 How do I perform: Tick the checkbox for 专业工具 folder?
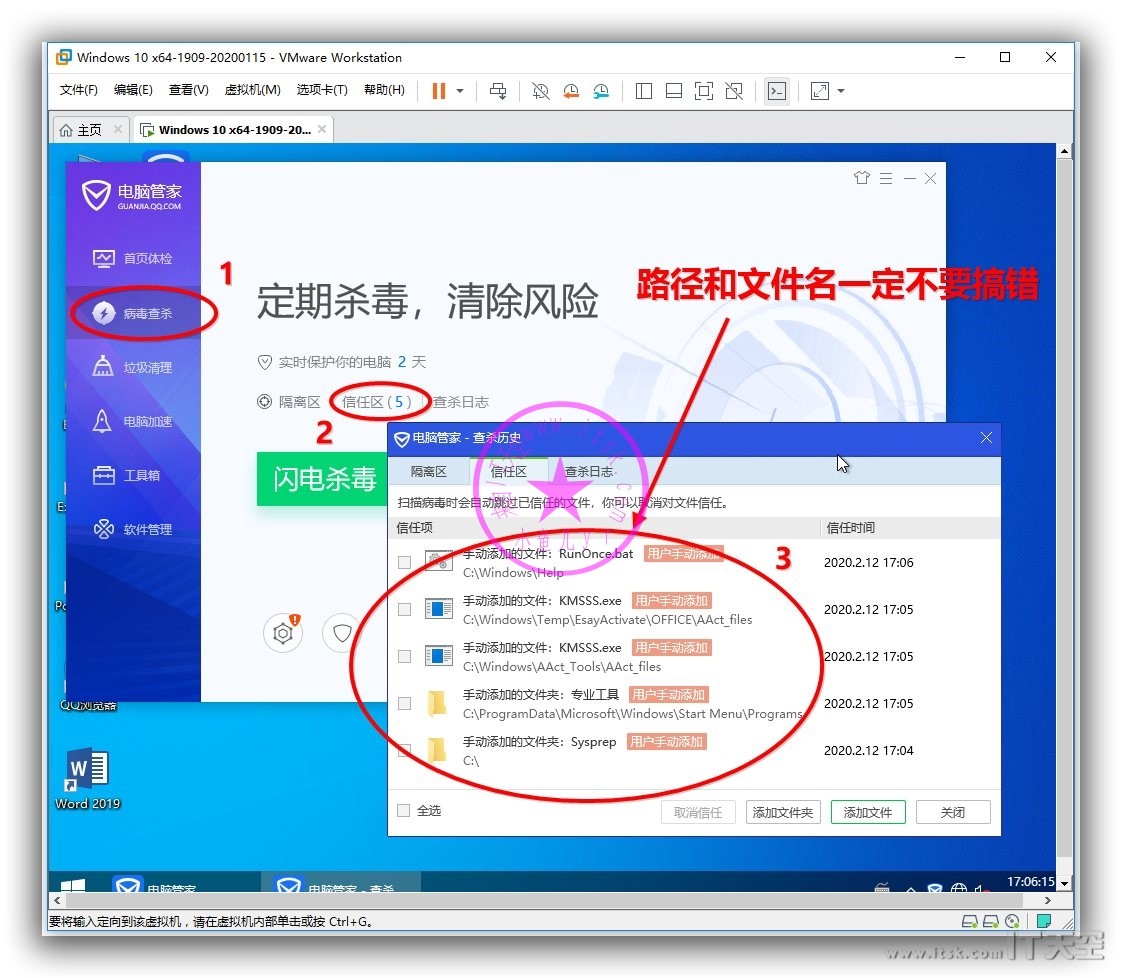click(404, 704)
